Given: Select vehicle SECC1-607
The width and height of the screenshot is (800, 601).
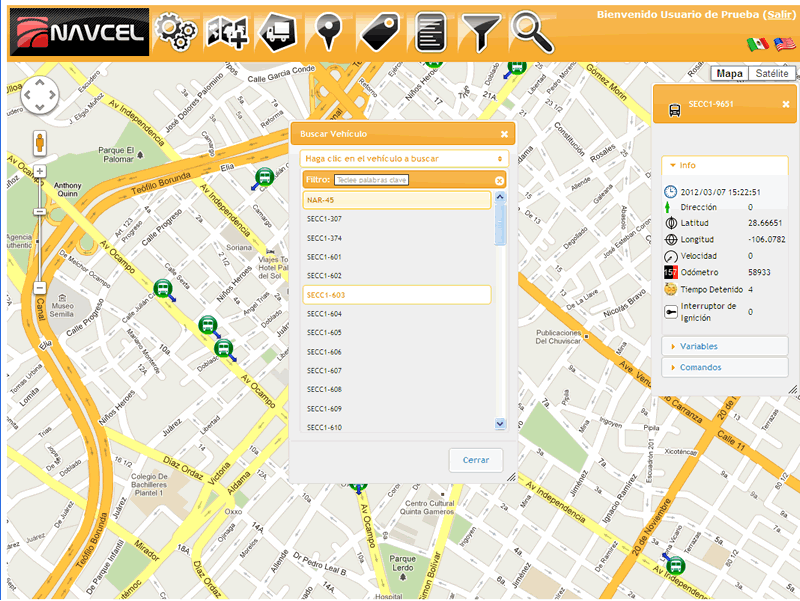Looking at the screenshot, I should [397, 371].
